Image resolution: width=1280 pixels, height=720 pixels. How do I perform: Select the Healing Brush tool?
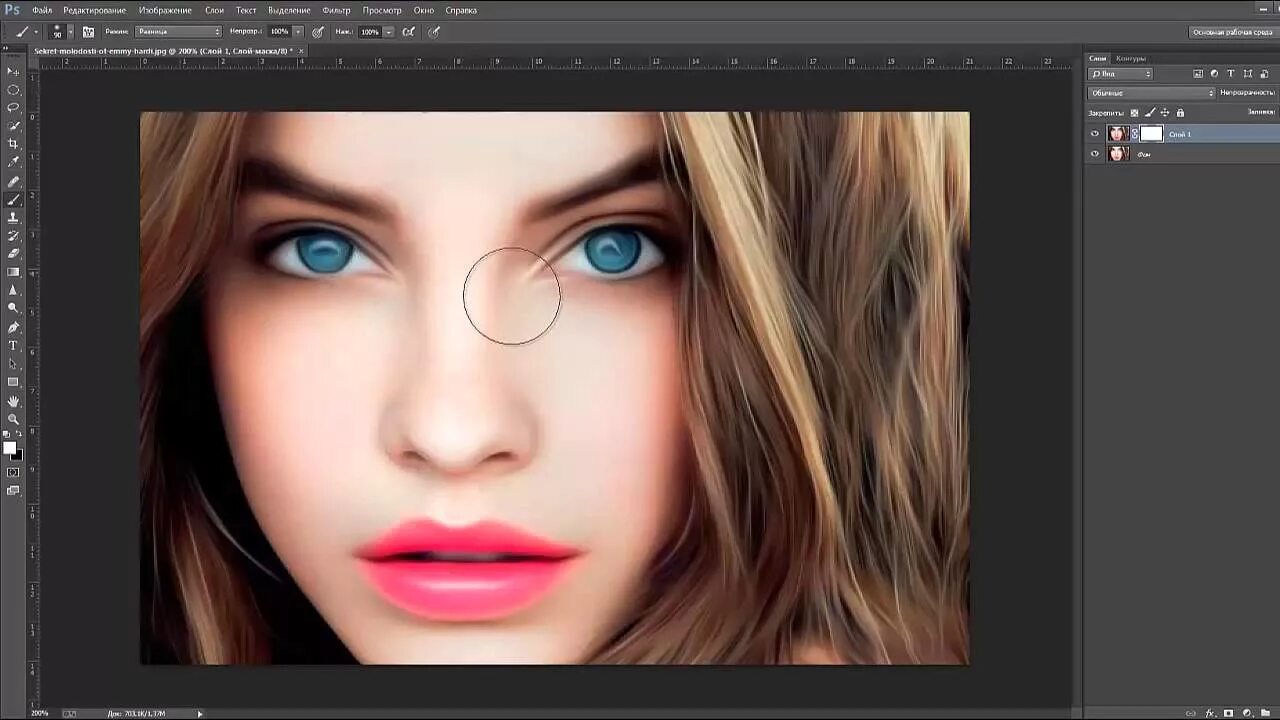[13, 182]
